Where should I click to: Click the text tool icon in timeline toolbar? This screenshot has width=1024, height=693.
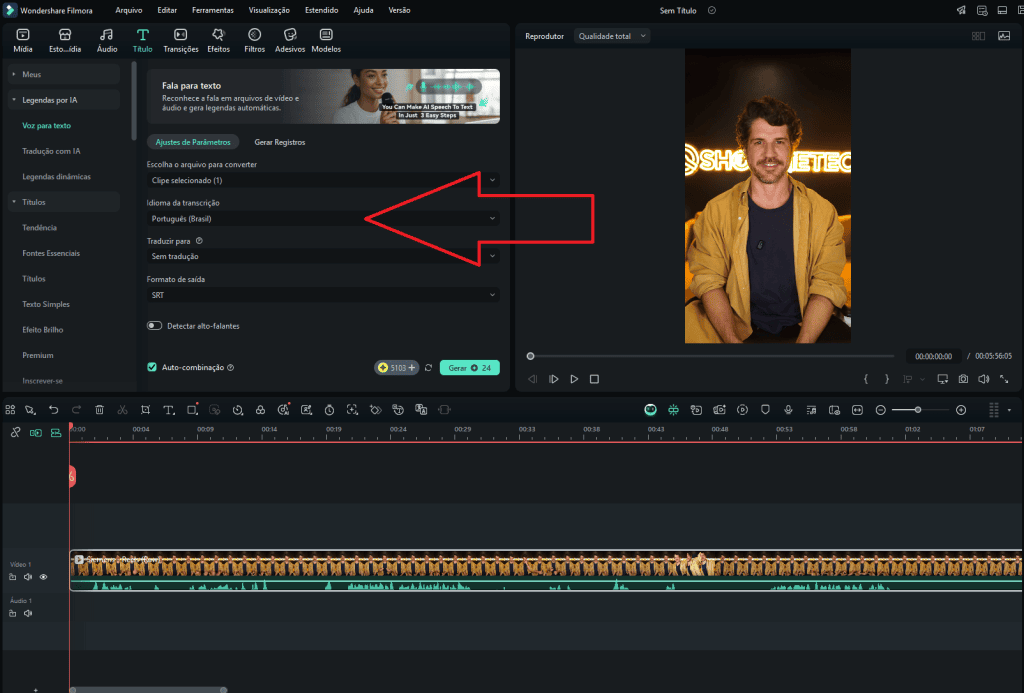click(x=168, y=410)
